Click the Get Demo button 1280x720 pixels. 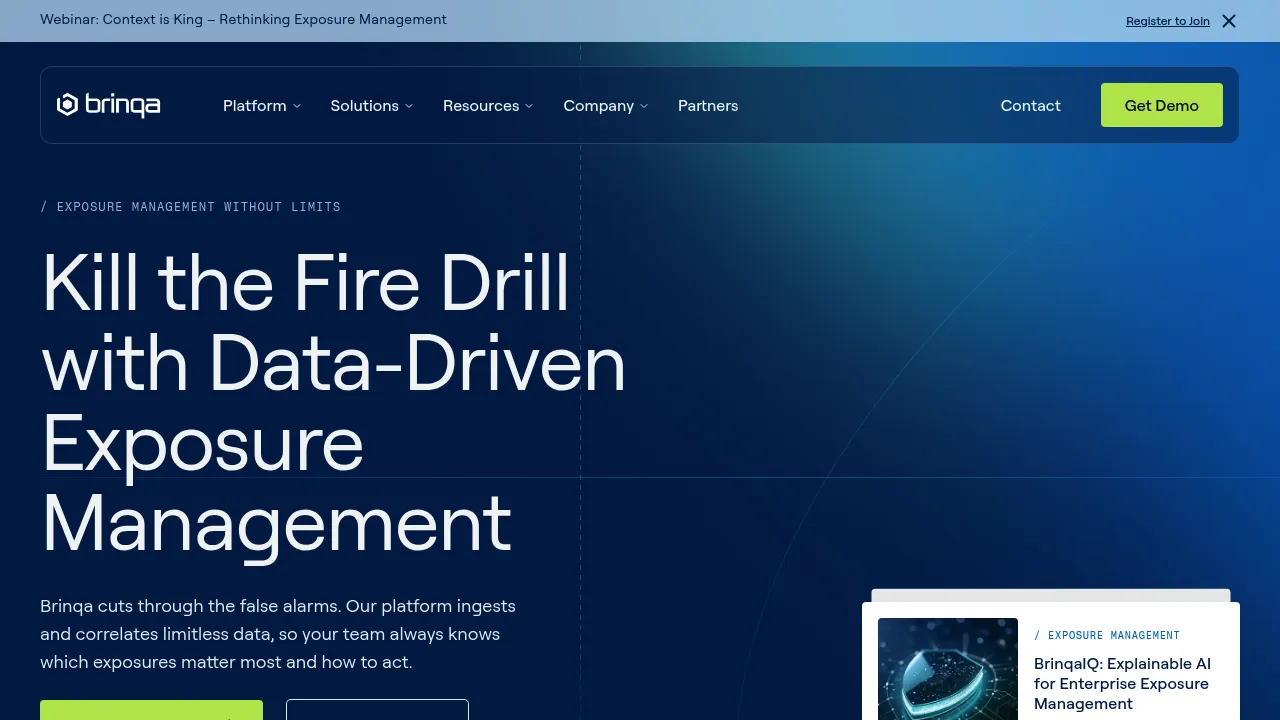click(1162, 105)
